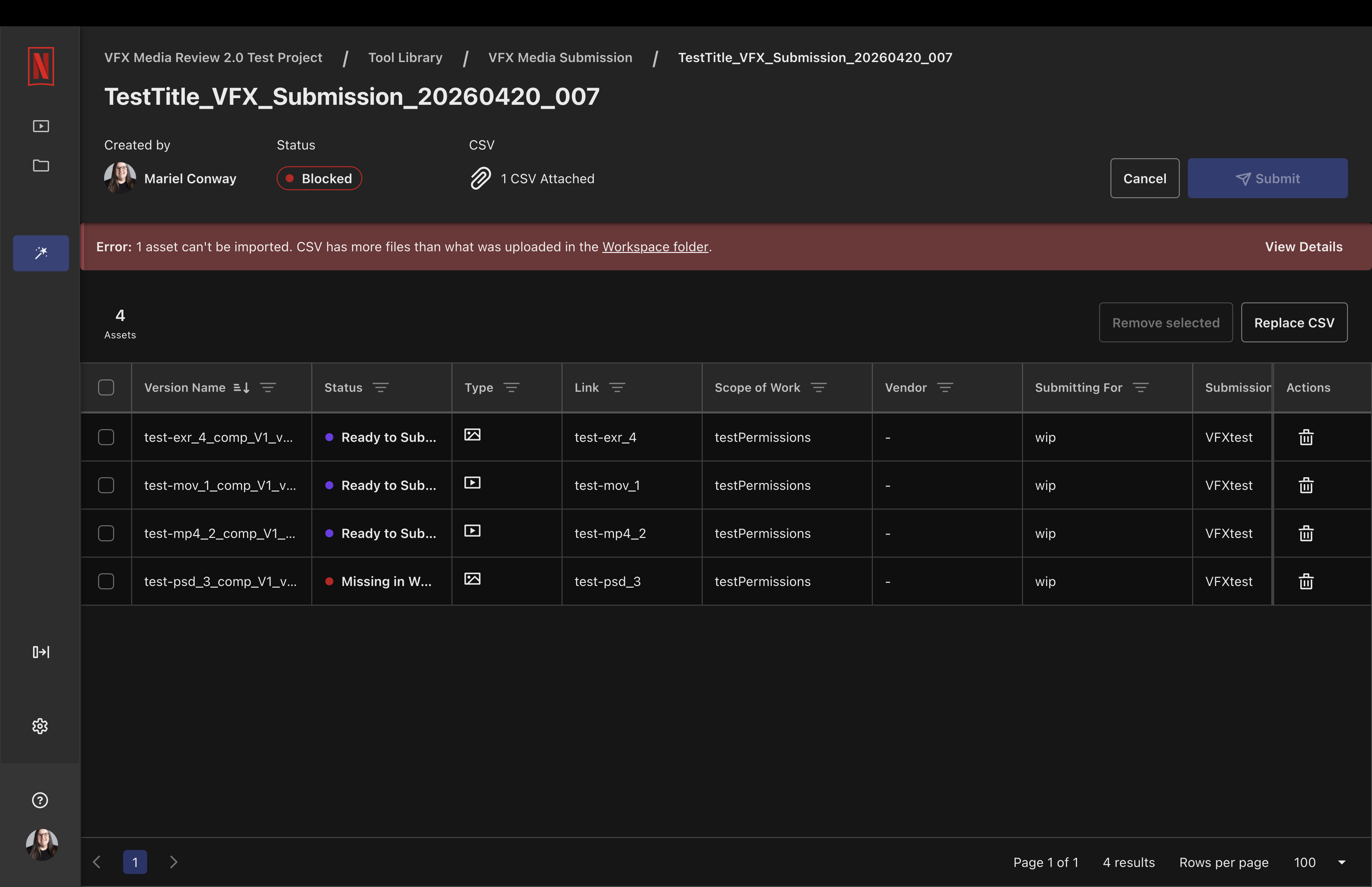
Task: Go to the previous page chevron
Action: pos(97,862)
